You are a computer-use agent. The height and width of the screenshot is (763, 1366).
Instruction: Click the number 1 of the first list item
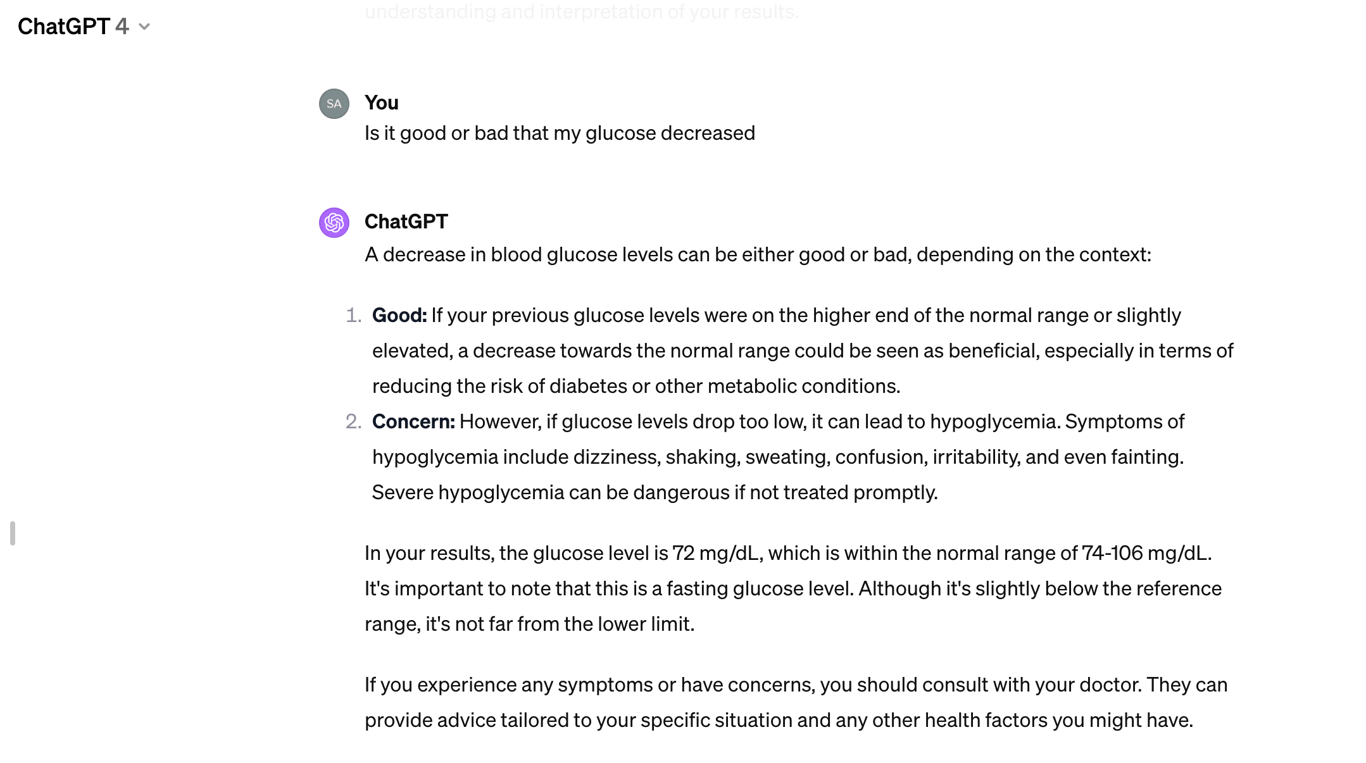pos(352,315)
